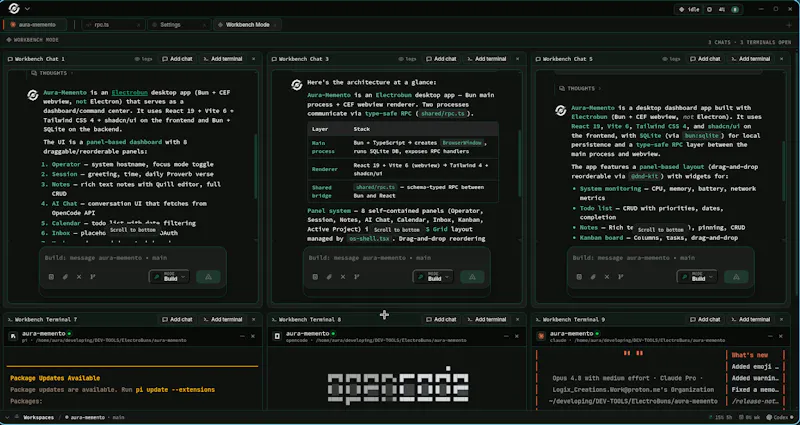Image resolution: width=800 pixels, height=425 pixels.
Task: Click the claude agent icon in Terminal 9
Action: point(541,336)
